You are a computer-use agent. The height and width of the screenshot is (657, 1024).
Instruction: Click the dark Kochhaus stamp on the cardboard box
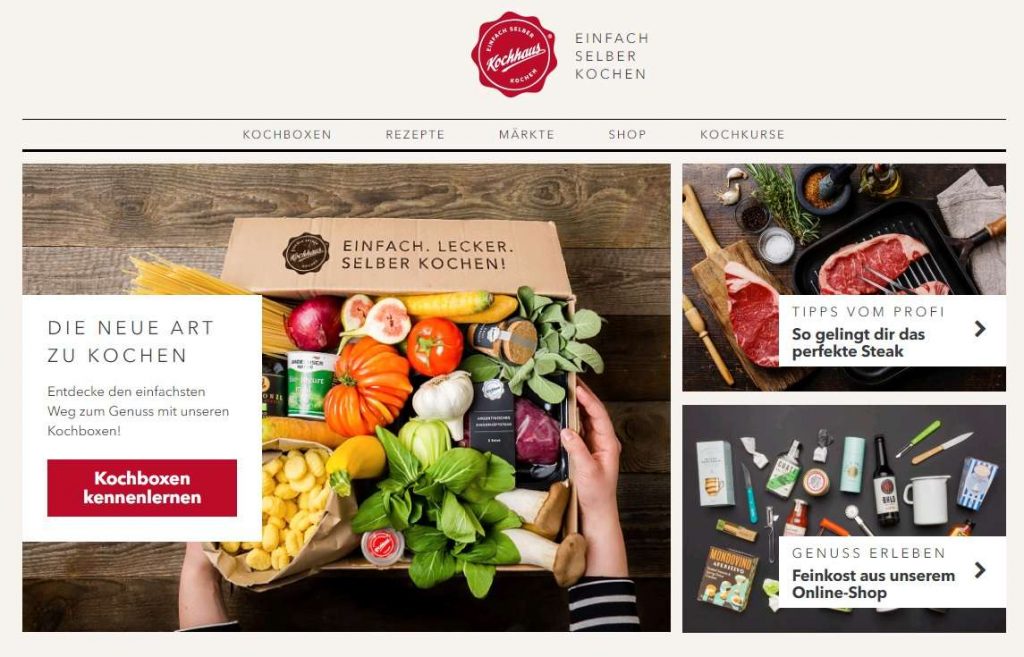[306, 253]
